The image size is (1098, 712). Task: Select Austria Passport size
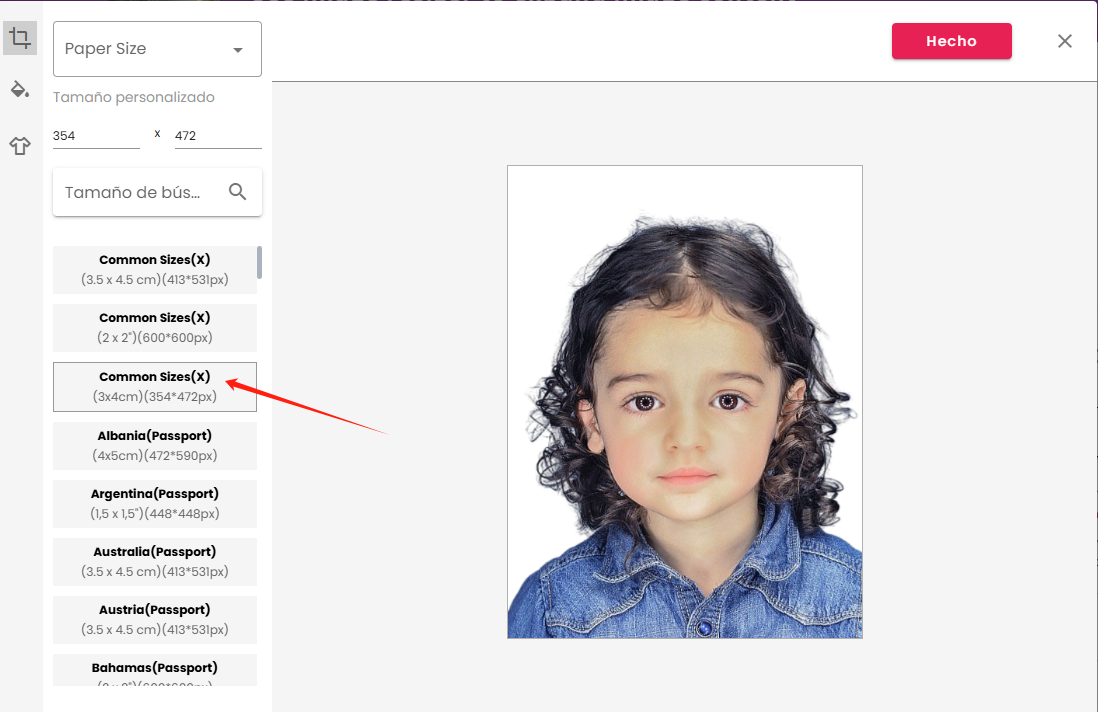[x=155, y=620]
